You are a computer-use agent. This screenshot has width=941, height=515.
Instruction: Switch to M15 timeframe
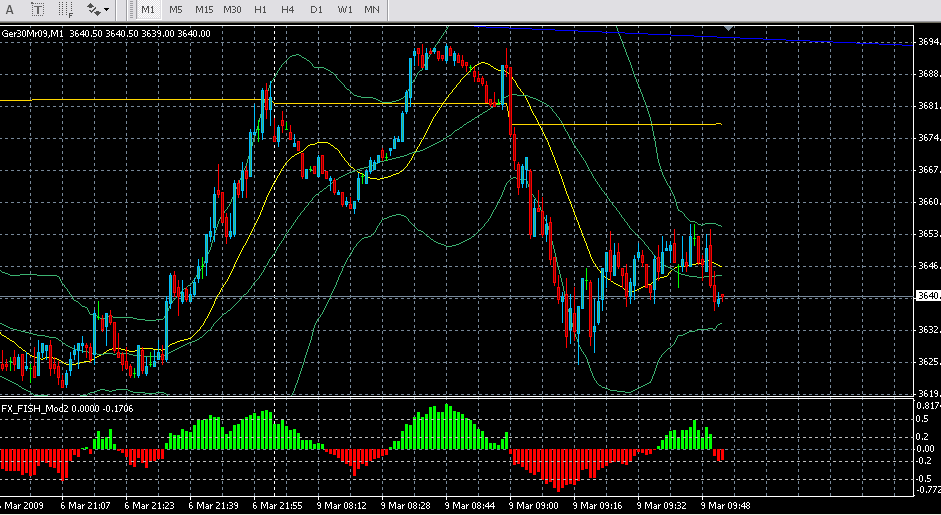tap(204, 9)
